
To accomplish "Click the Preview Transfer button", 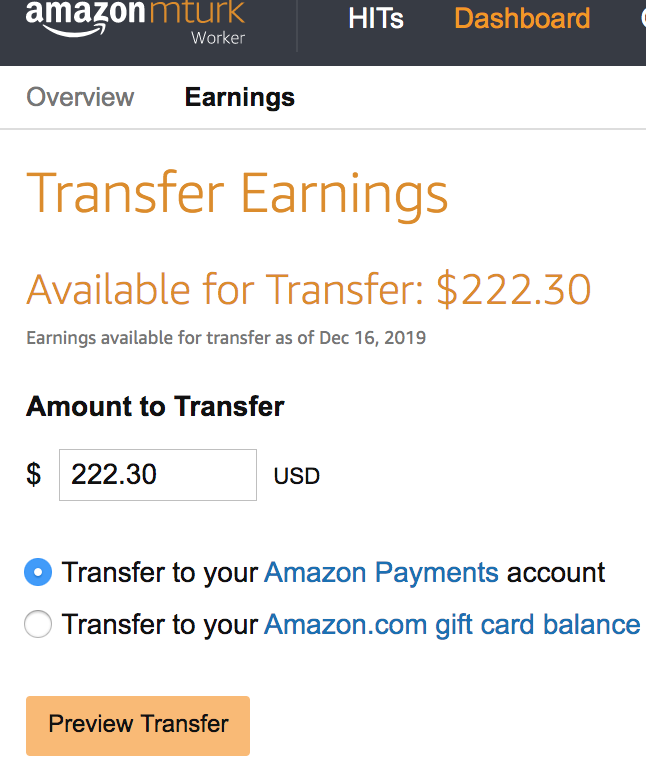I will tap(138, 726).
